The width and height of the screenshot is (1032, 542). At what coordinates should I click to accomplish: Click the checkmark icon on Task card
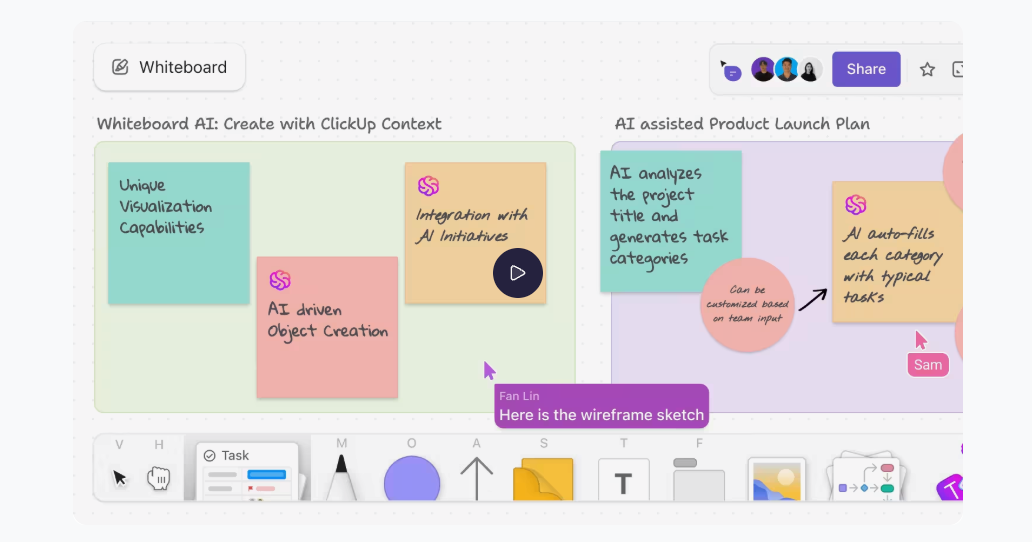[x=209, y=455]
